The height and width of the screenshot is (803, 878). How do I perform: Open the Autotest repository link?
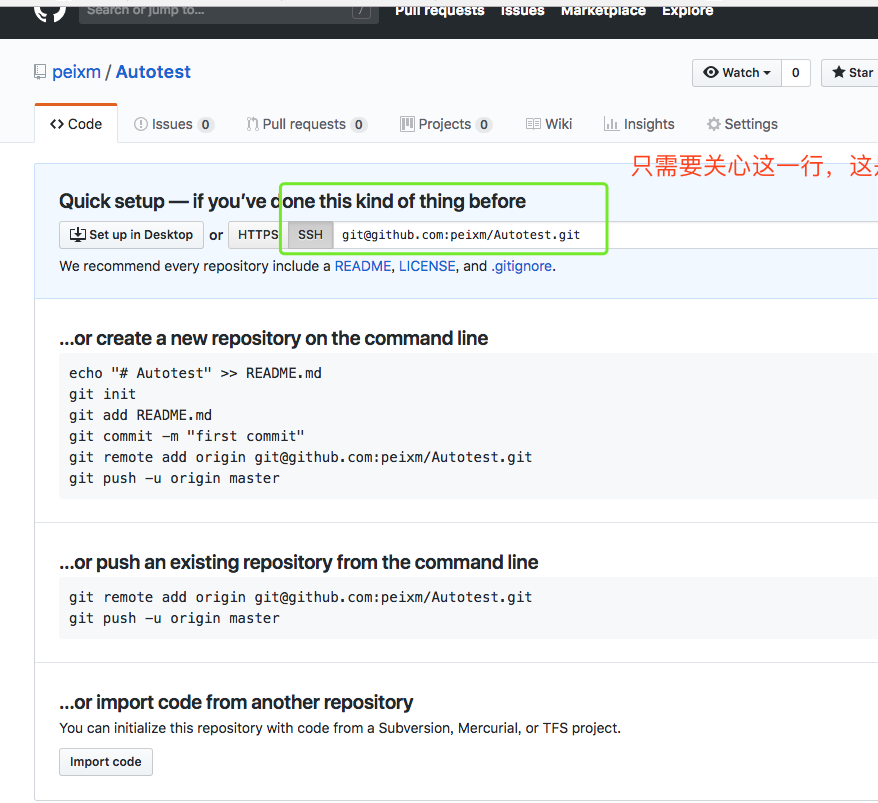pyautogui.click(x=153, y=72)
